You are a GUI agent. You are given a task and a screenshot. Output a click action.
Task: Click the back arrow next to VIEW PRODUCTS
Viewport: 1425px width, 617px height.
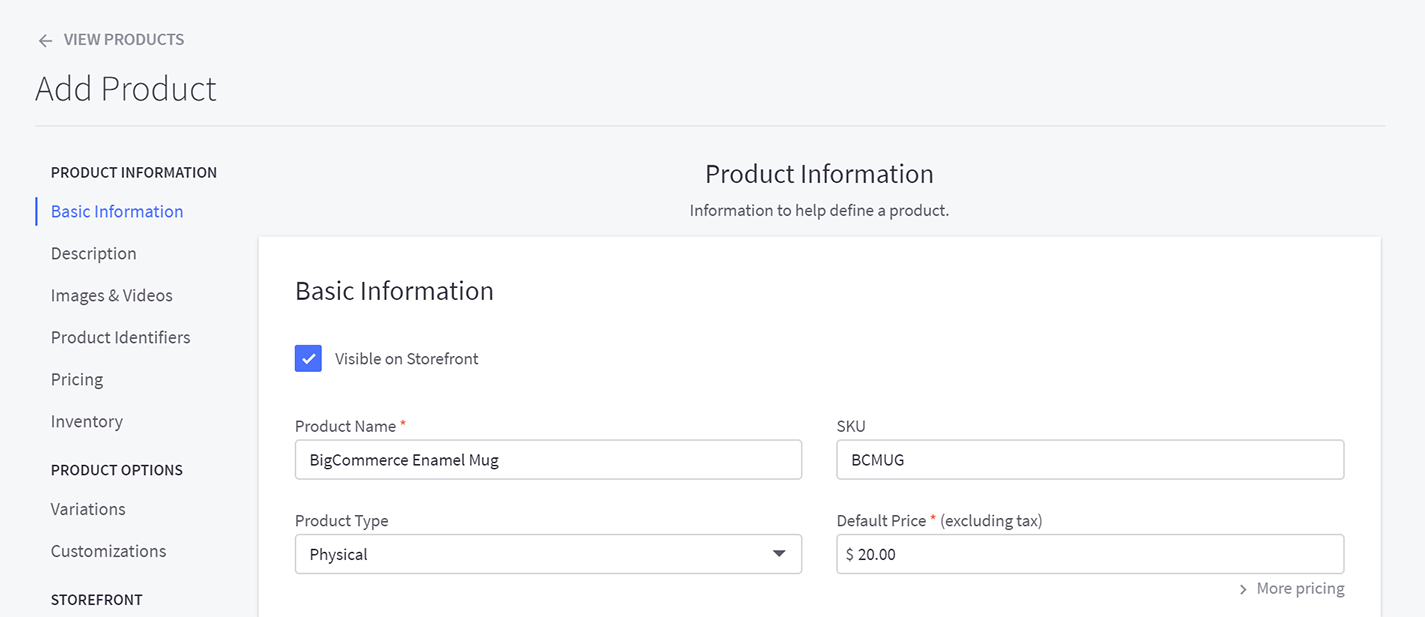[45, 39]
